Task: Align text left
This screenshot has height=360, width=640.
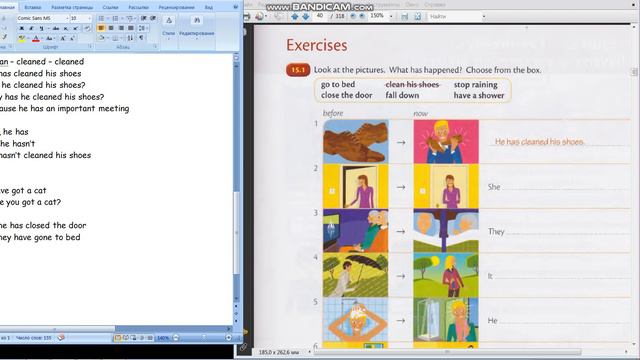Action: click(x=101, y=28)
